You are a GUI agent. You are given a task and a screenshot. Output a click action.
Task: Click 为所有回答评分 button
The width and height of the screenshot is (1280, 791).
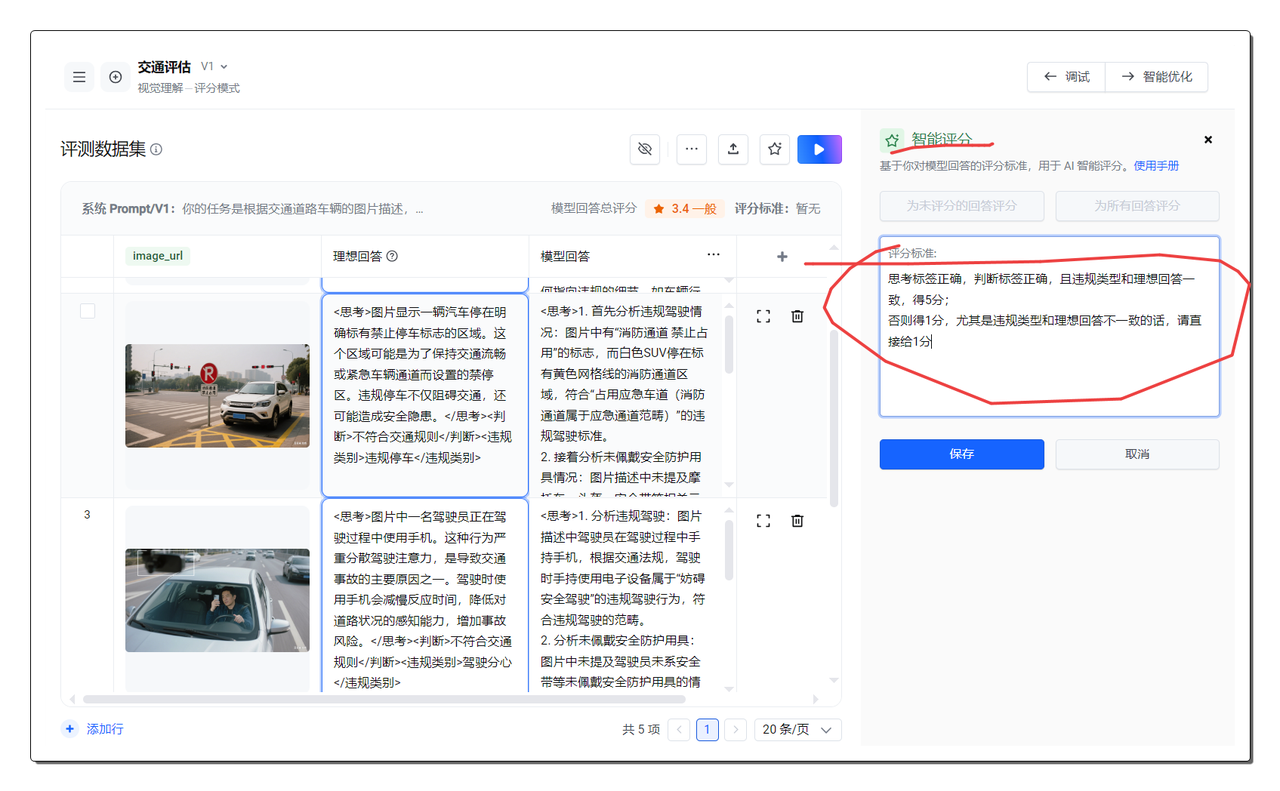(x=1138, y=206)
